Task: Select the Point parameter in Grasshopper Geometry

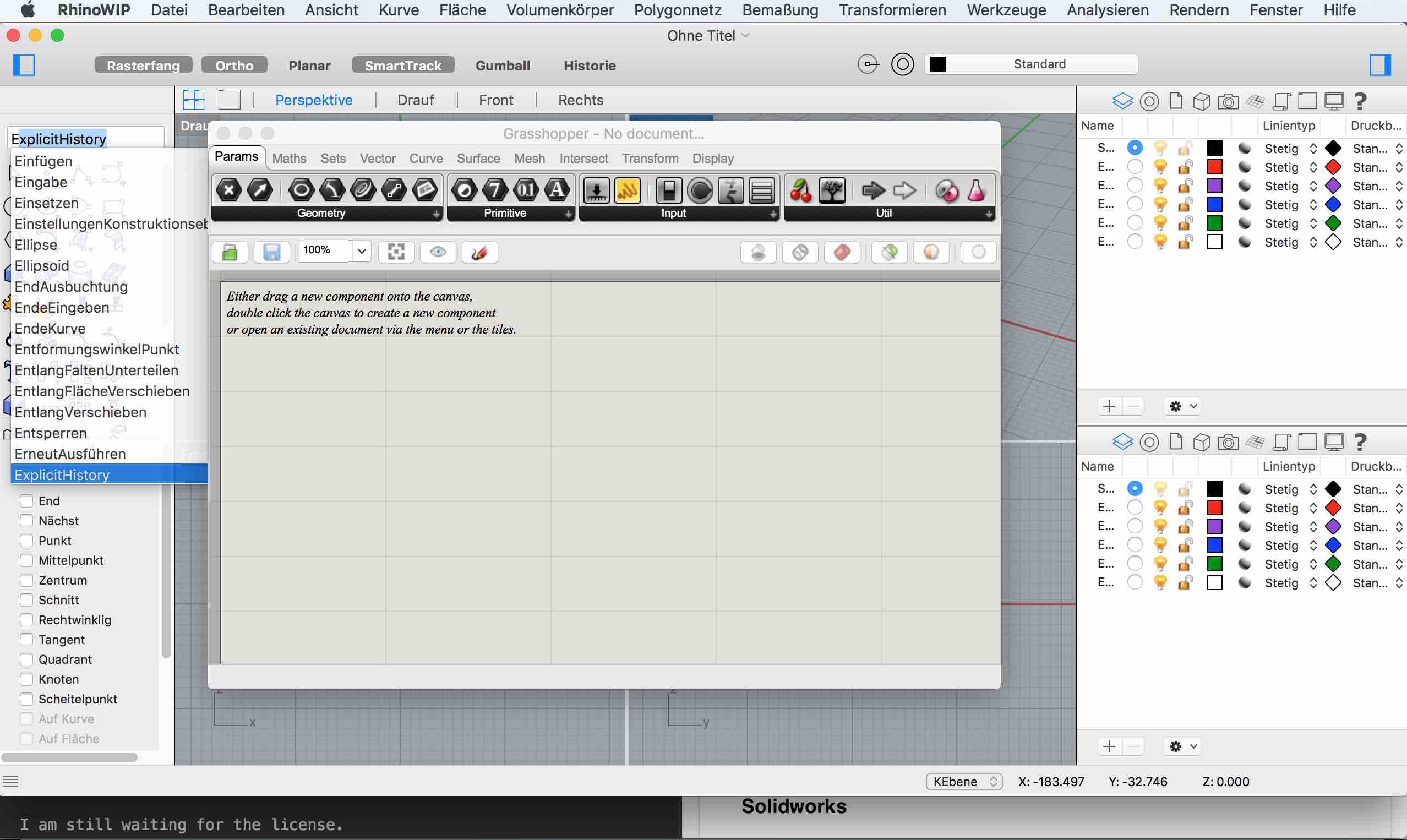Action: [229, 190]
